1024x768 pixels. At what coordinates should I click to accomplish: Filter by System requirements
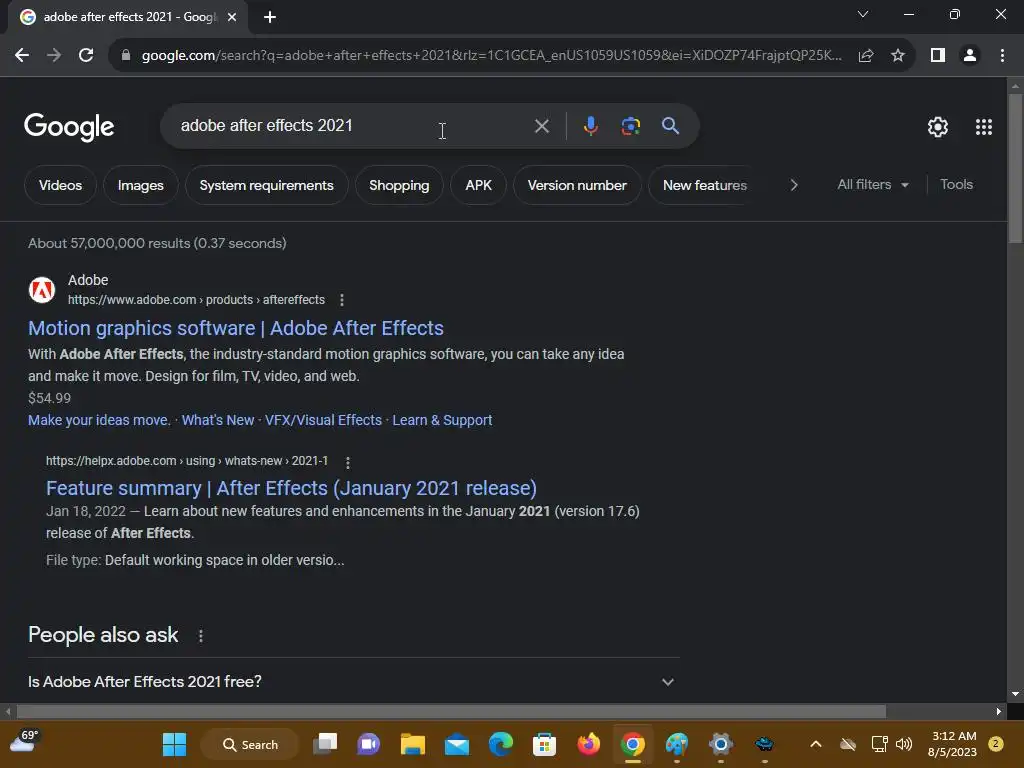tap(266, 185)
